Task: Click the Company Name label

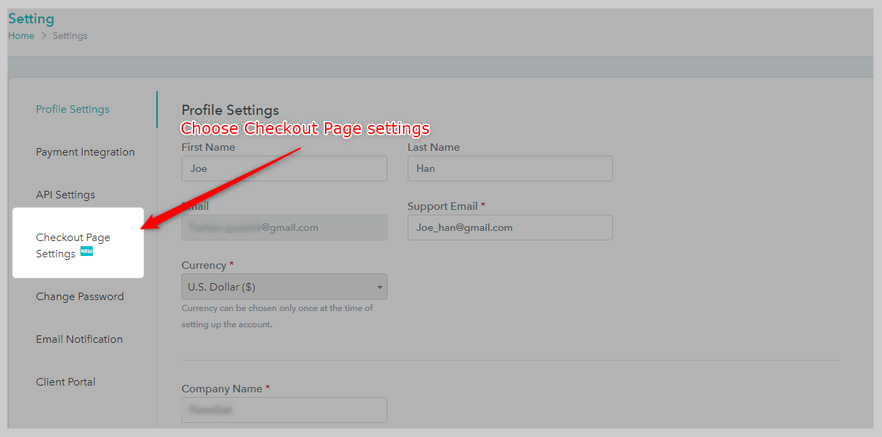Action: click(226, 389)
